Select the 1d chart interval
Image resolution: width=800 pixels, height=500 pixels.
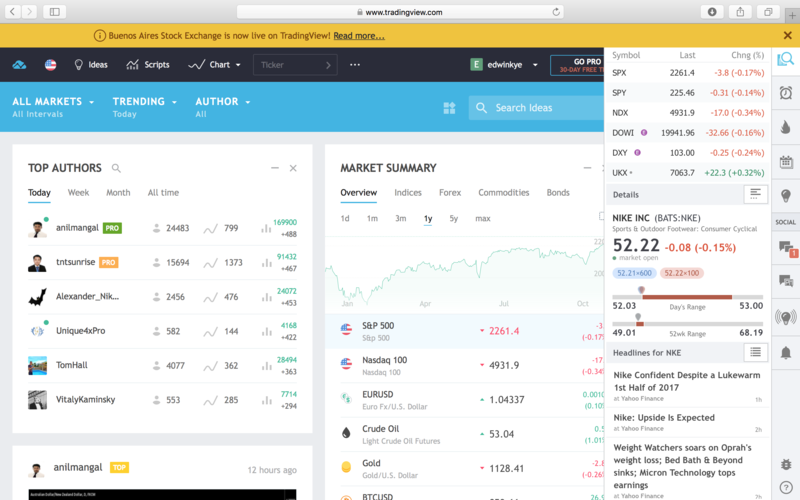click(345, 218)
